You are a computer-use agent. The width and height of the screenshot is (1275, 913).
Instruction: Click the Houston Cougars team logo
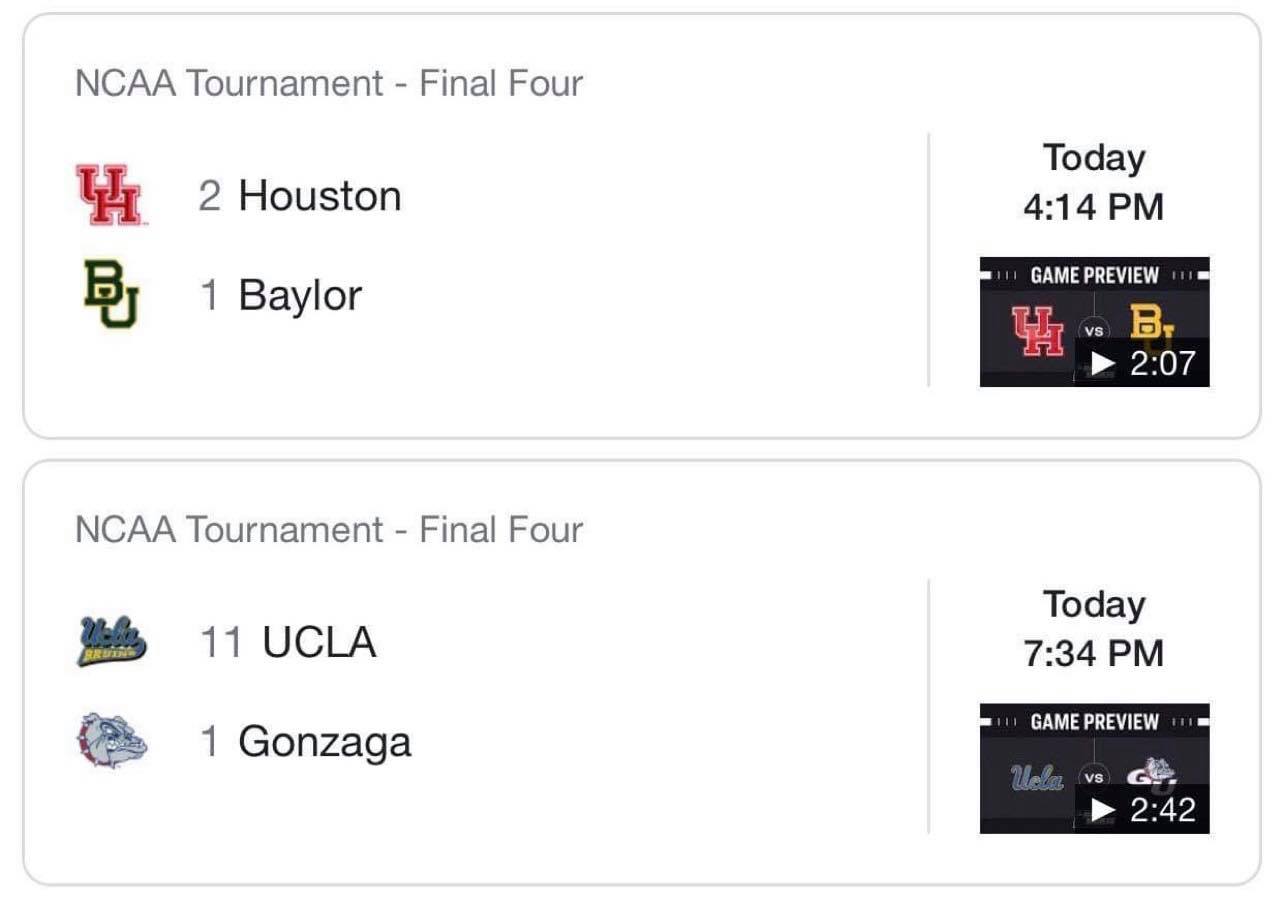[x=110, y=195]
